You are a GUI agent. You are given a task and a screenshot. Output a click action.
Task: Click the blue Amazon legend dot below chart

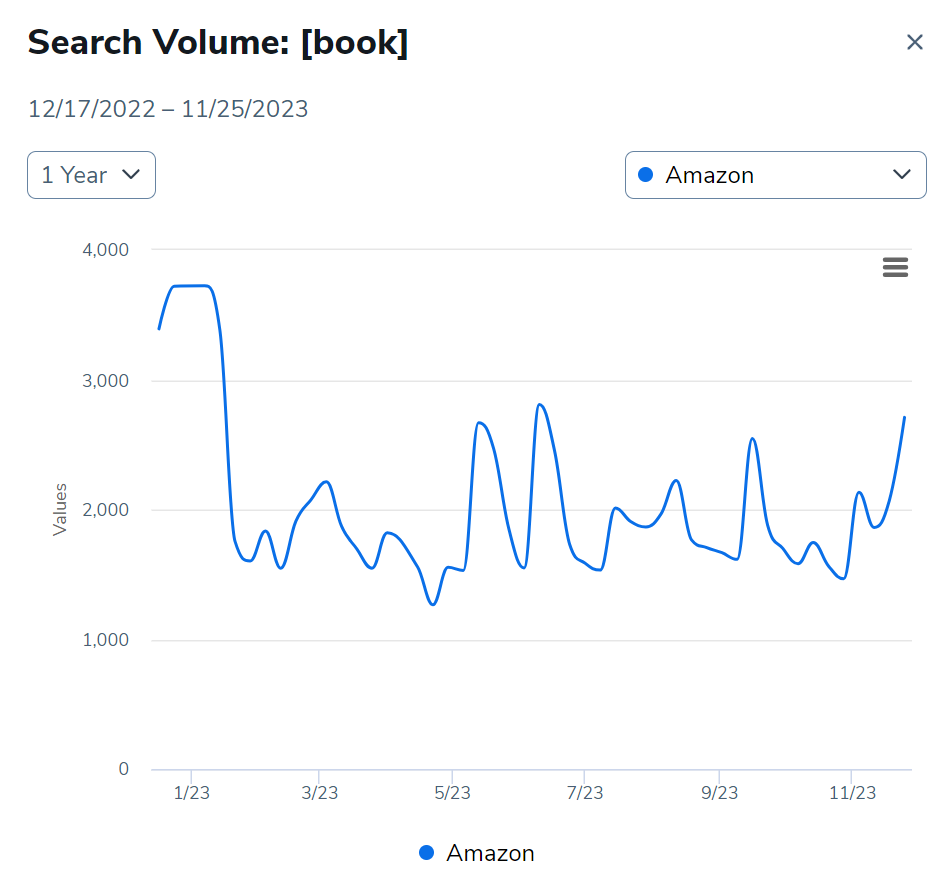426,852
